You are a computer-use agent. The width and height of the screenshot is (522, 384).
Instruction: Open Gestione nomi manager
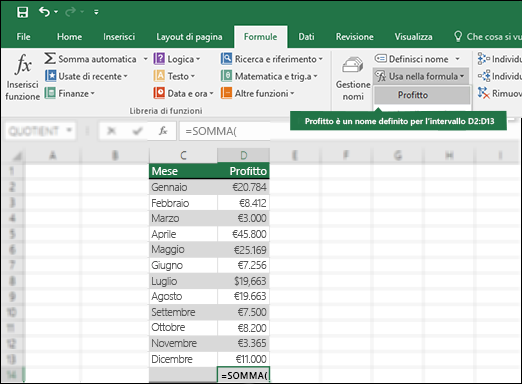click(x=353, y=79)
